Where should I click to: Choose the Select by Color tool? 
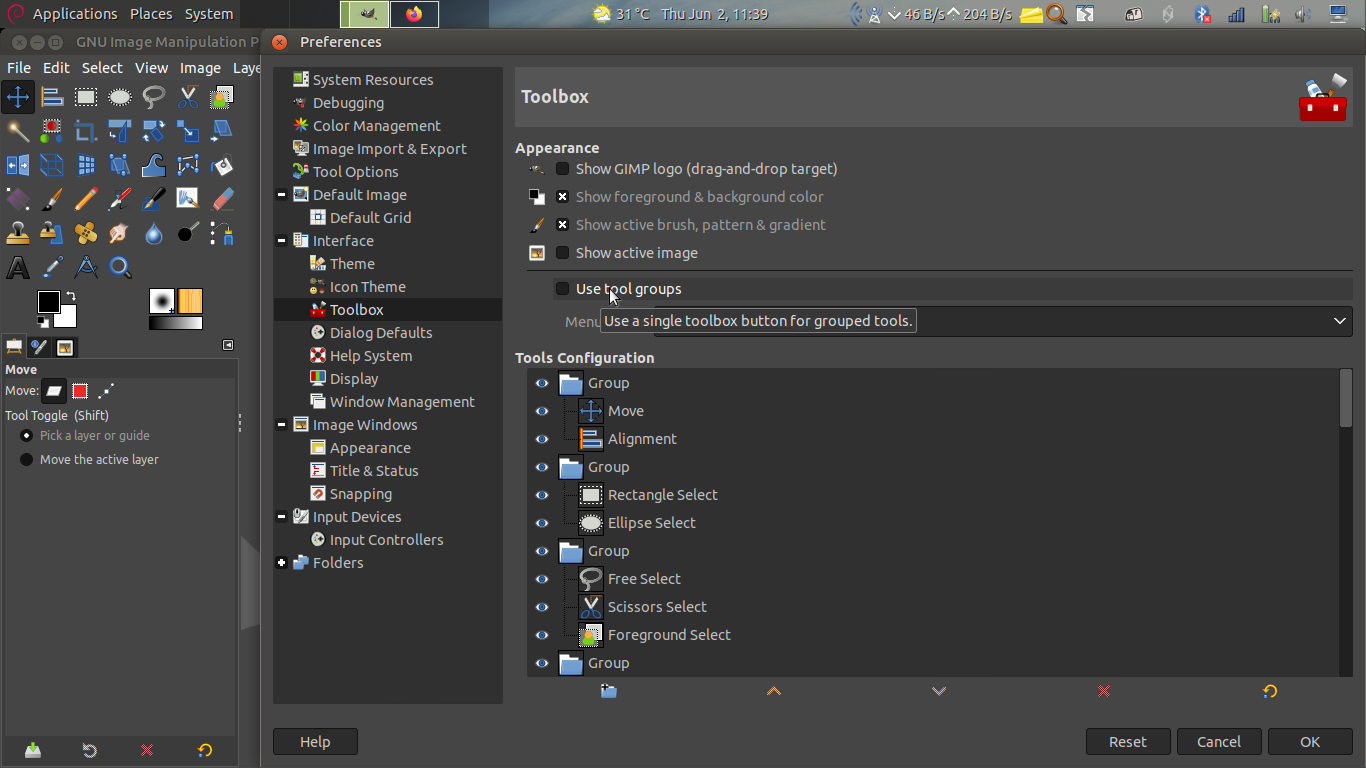(x=52, y=131)
